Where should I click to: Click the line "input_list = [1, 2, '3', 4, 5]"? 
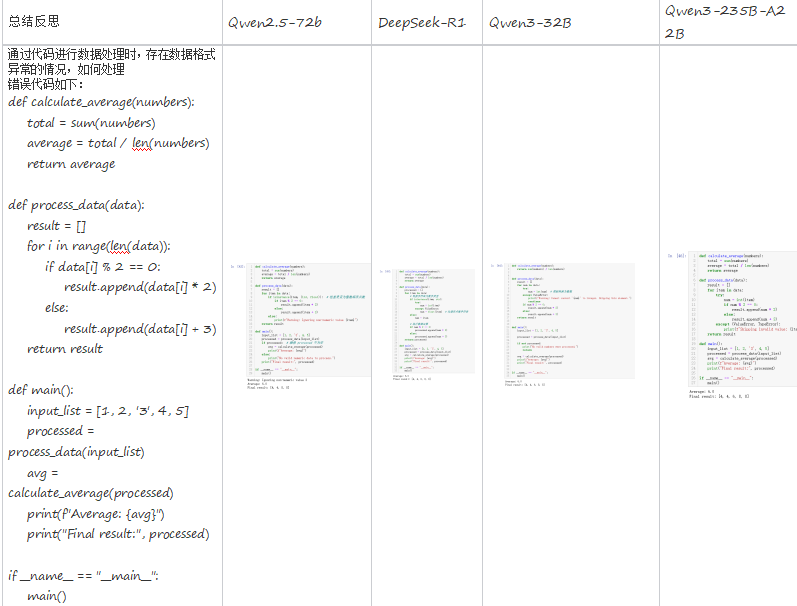(x=108, y=411)
